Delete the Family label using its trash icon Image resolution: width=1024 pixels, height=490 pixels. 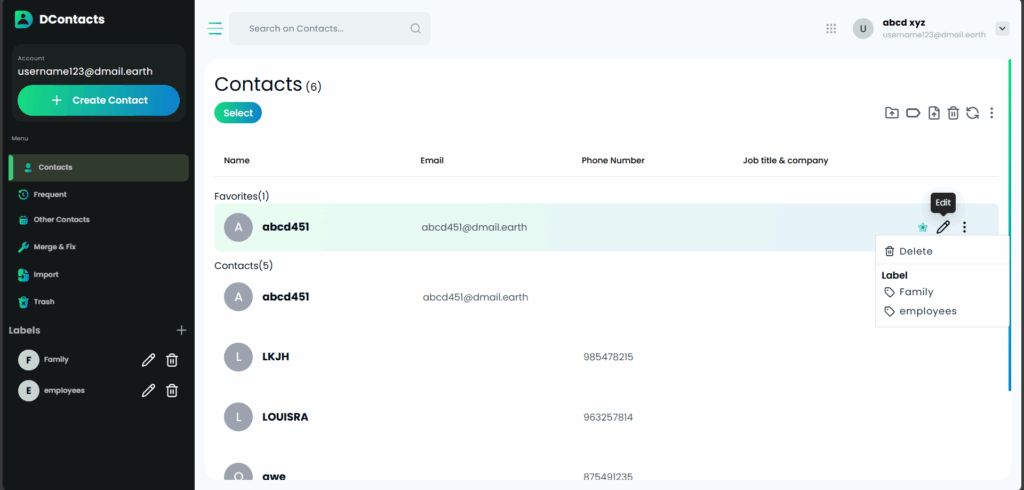coord(172,360)
